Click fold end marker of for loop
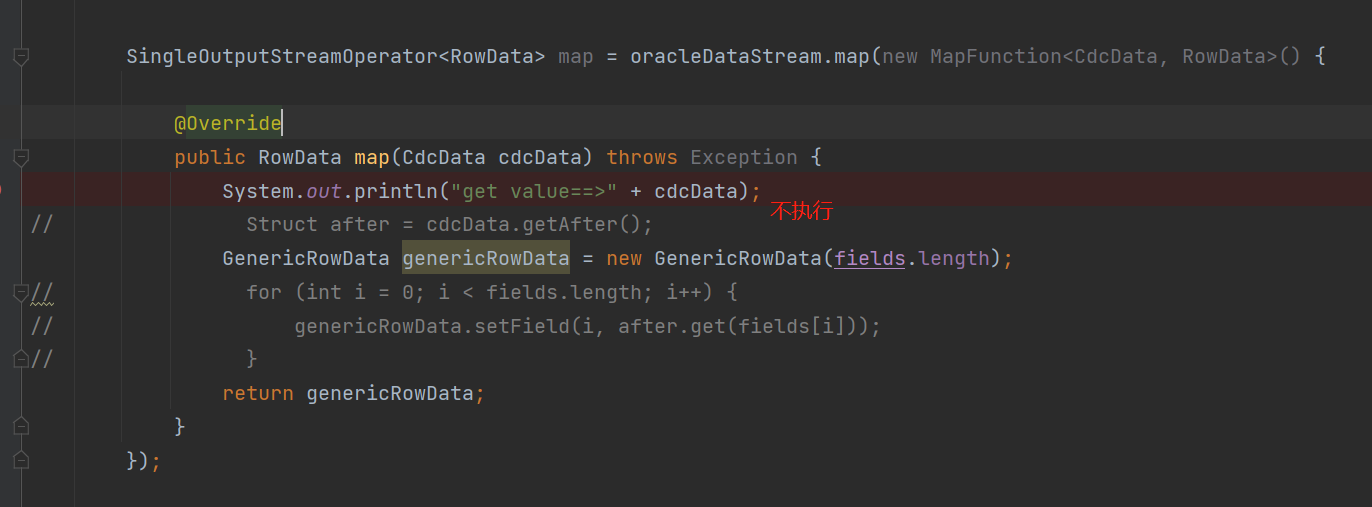Viewport: 1372px width, 507px height. [x=20, y=359]
